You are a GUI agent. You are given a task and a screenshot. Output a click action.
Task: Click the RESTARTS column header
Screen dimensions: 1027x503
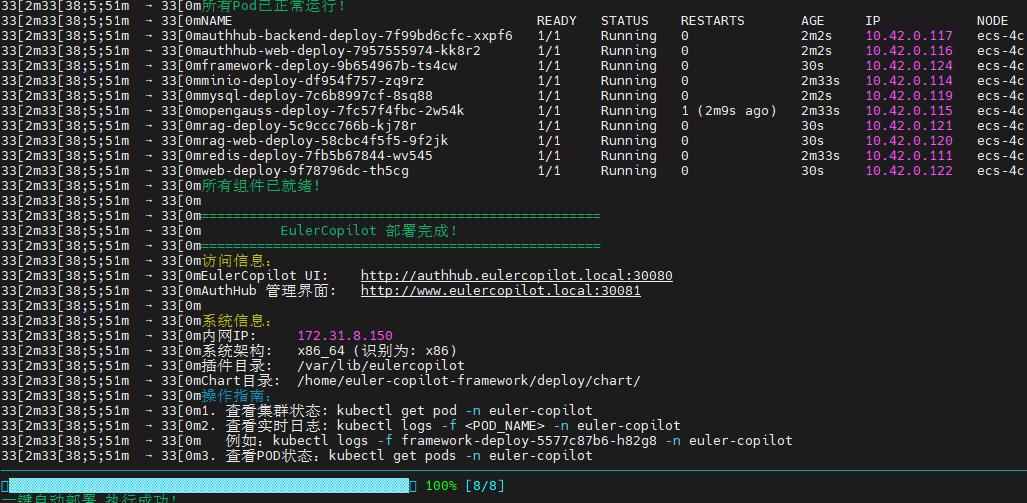pos(713,20)
